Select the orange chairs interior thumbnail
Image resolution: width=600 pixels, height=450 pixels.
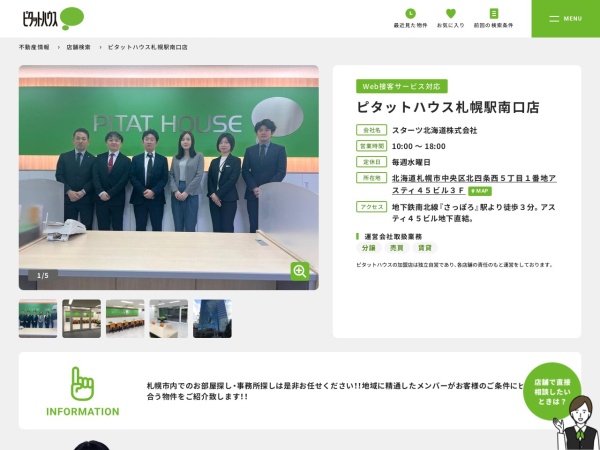point(125,319)
